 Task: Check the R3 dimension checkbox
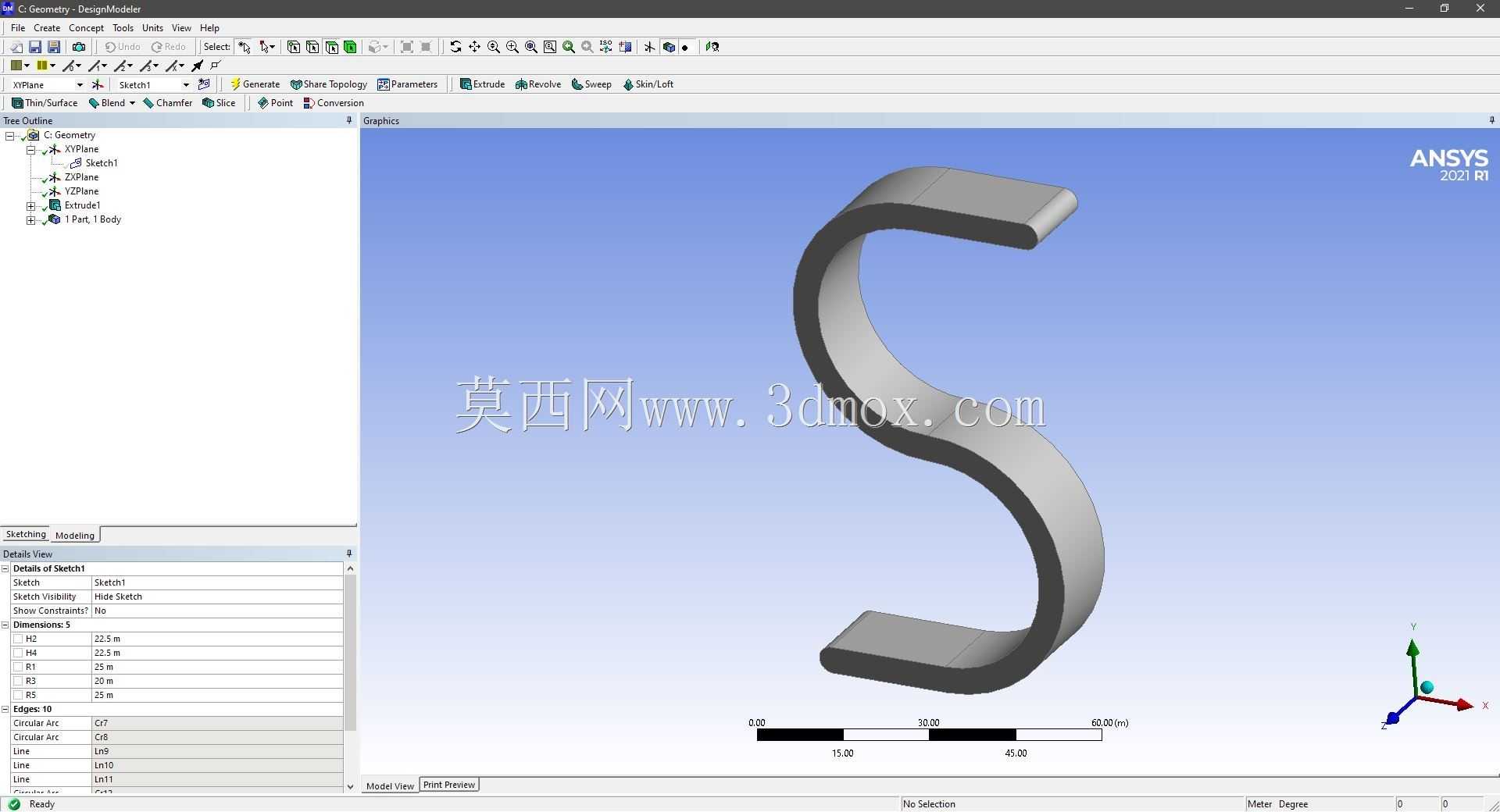point(18,681)
